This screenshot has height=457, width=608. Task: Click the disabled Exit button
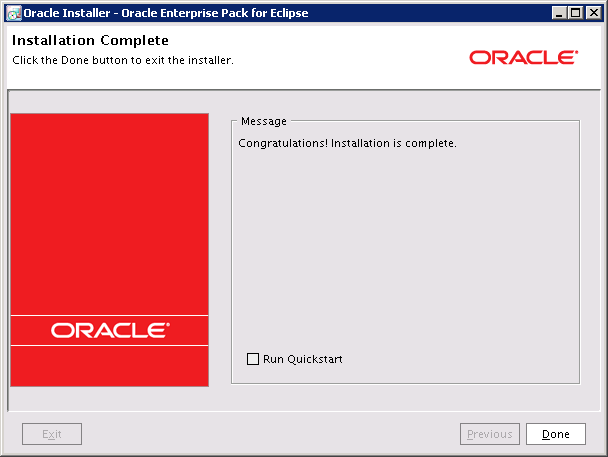pyautogui.click(x=52, y=434)
